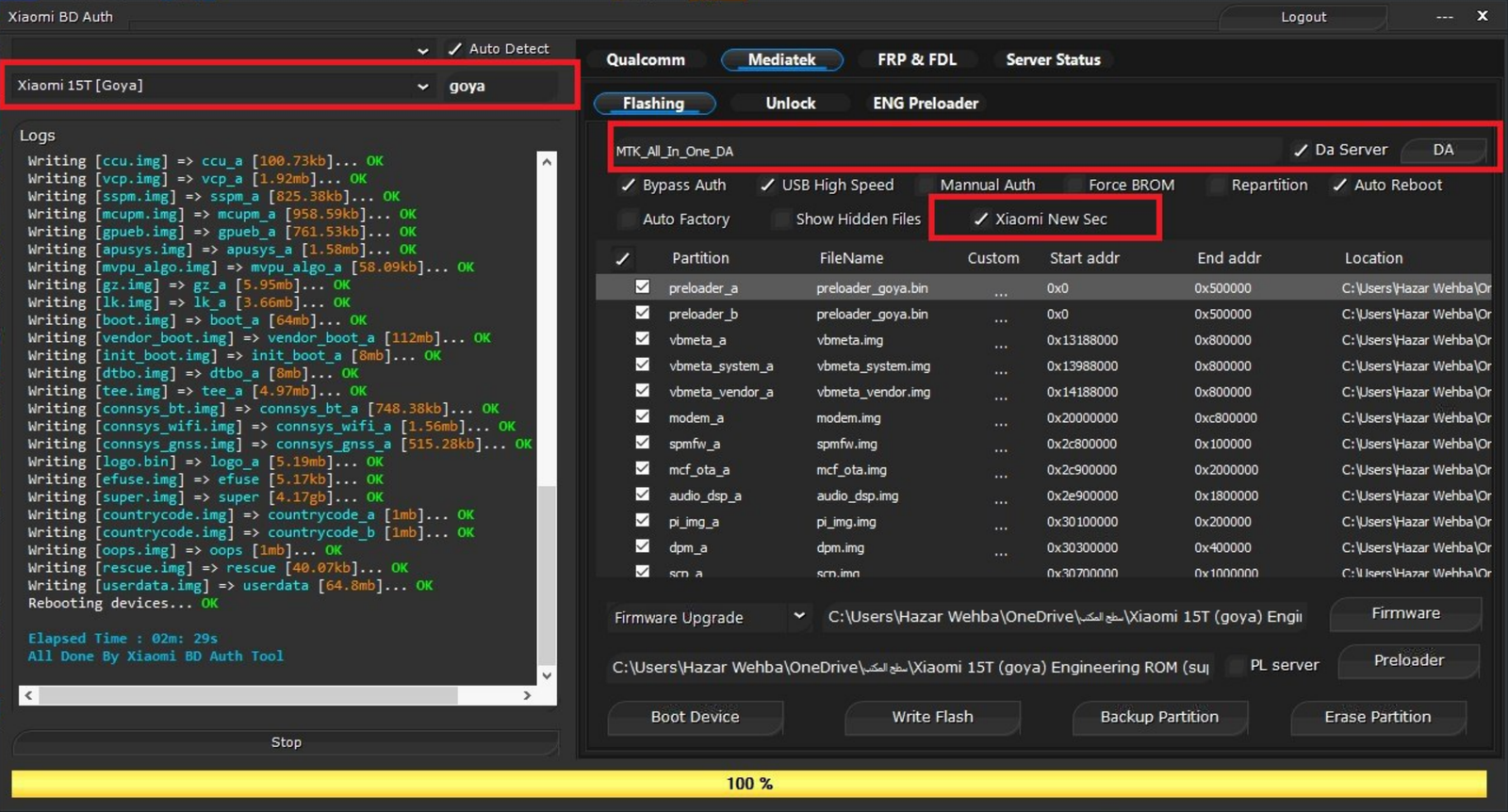Screen dimensions: 1508x812
Task: Toggle the select-all partitions header checkbox
Action: [622, 258]
